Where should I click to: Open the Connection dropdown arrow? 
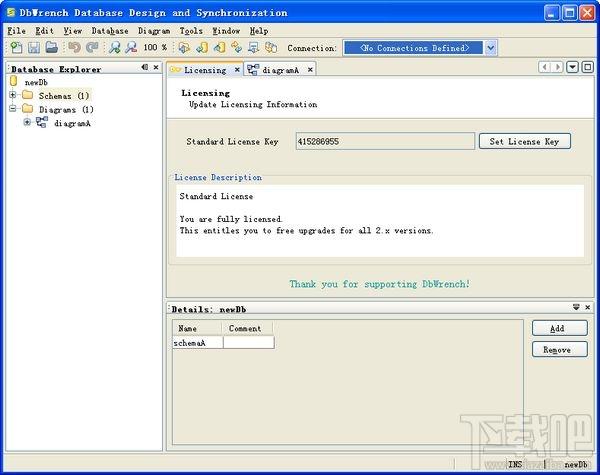(x=491, y=48)
